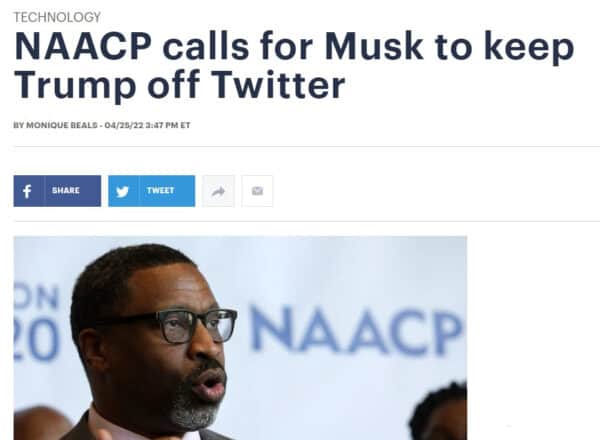This screenshot has width=600, height=440.
Task: Click the Facebook 'f' logo icon
Action: 27,191
